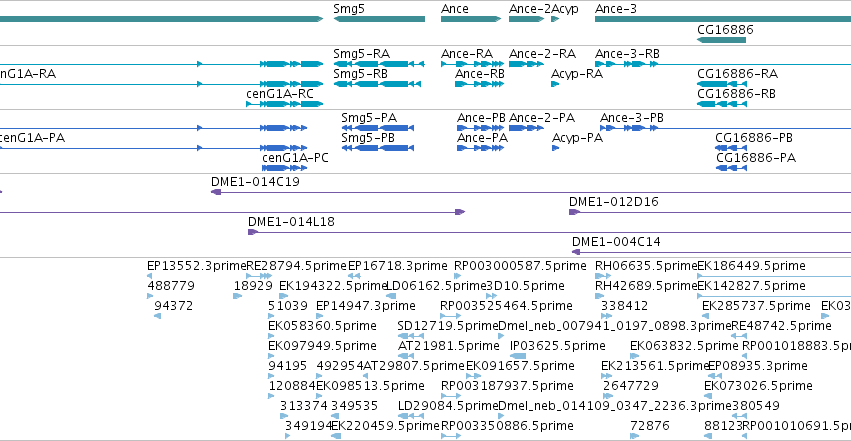Select the Ance-3-RB transcript label
This screenshot has width=851, height=441.
coord(627,54)
